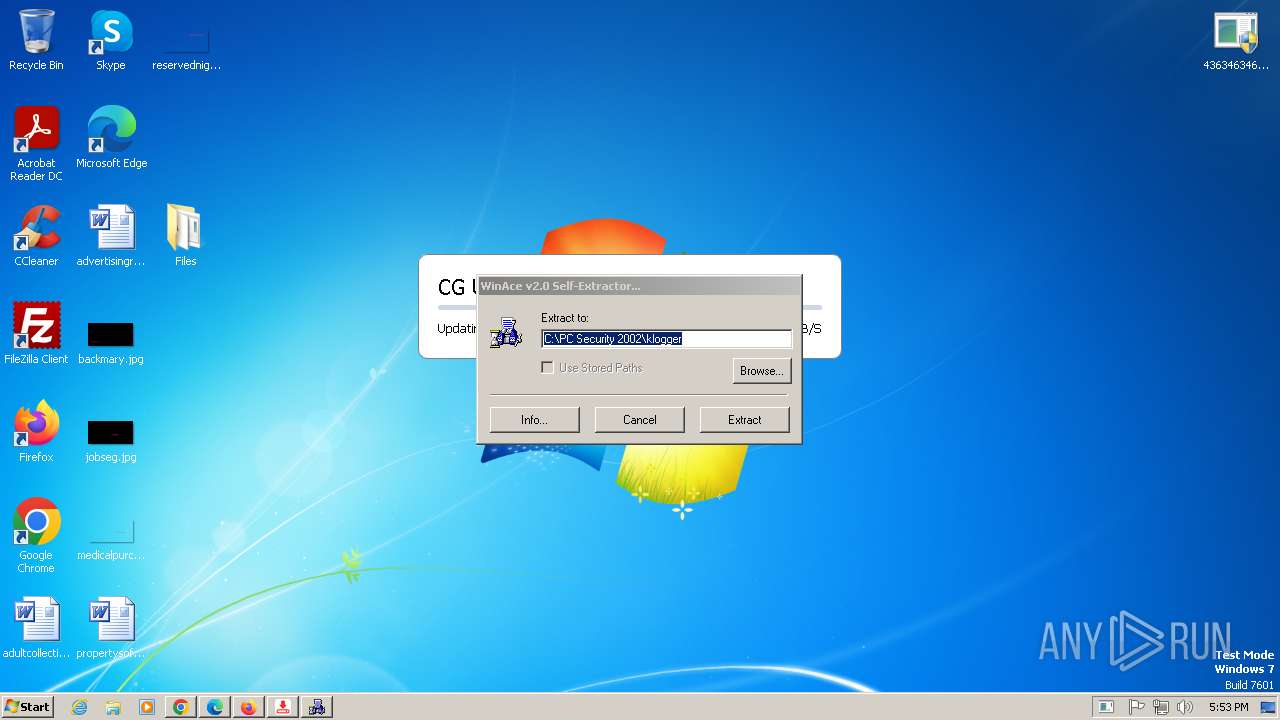The width and height of the screenshot is (1280, 720).
Task: Open Windows Media Player from the taskbar
Action: pyautogui.click(x=147, y=707)
